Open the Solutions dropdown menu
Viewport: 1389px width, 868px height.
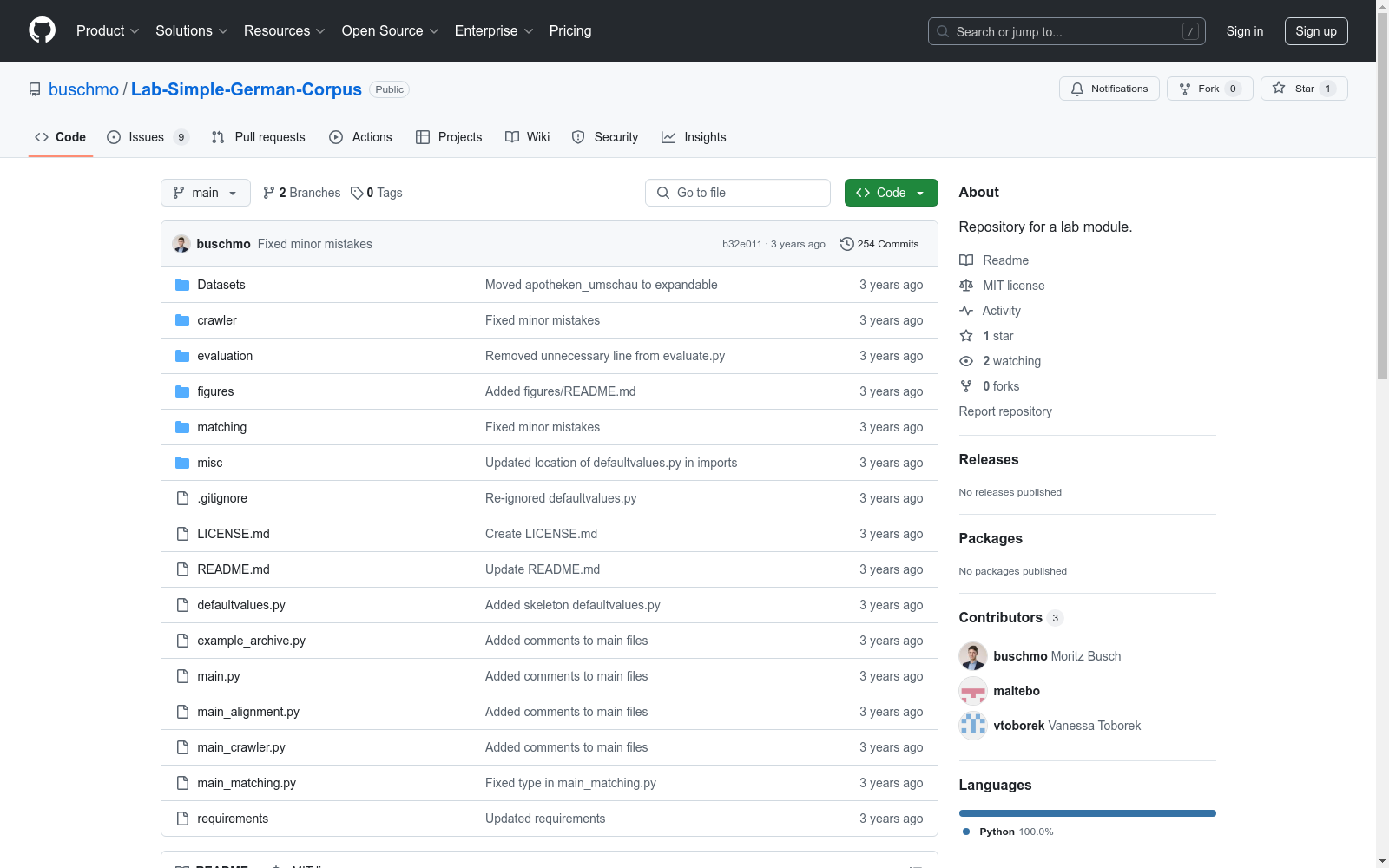192,30
